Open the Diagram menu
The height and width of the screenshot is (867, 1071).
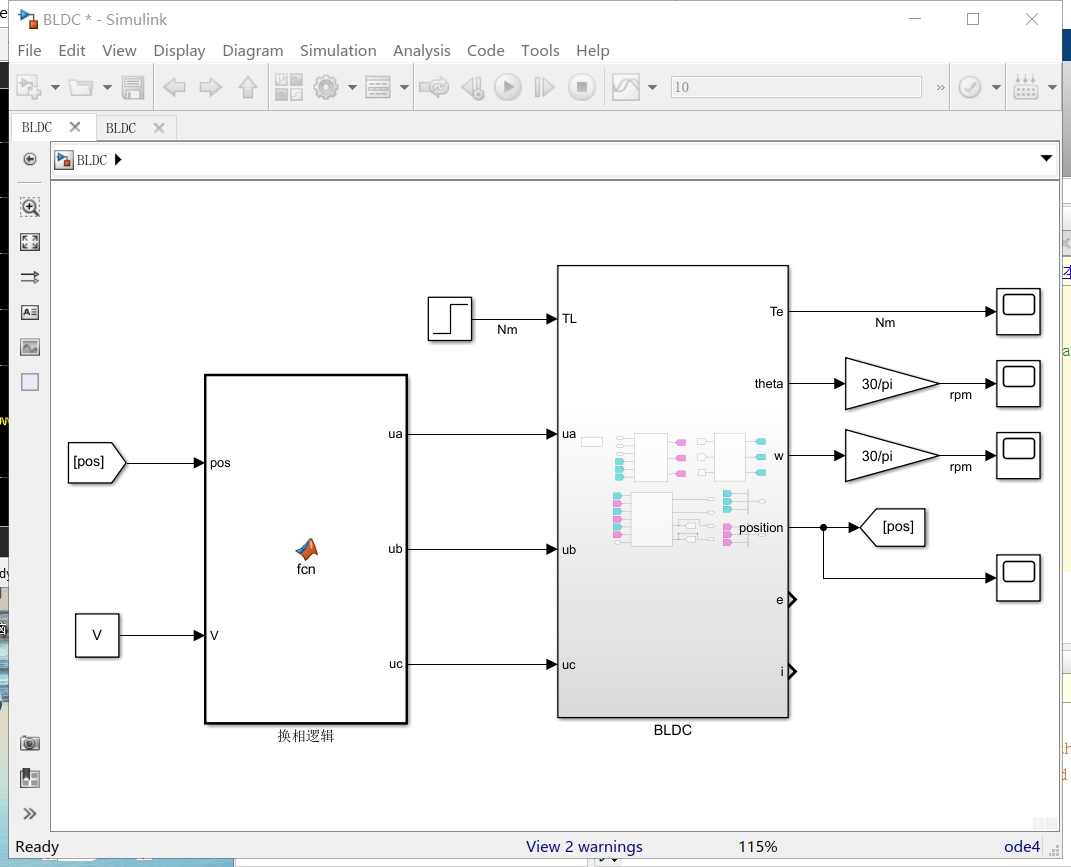[x=253, y=51]
